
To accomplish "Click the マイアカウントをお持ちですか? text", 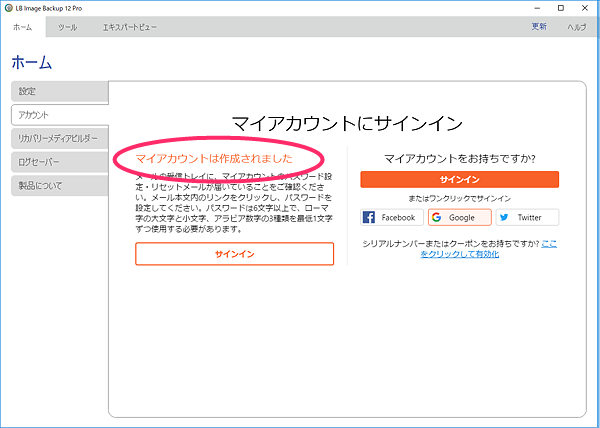I will (460, 158).
